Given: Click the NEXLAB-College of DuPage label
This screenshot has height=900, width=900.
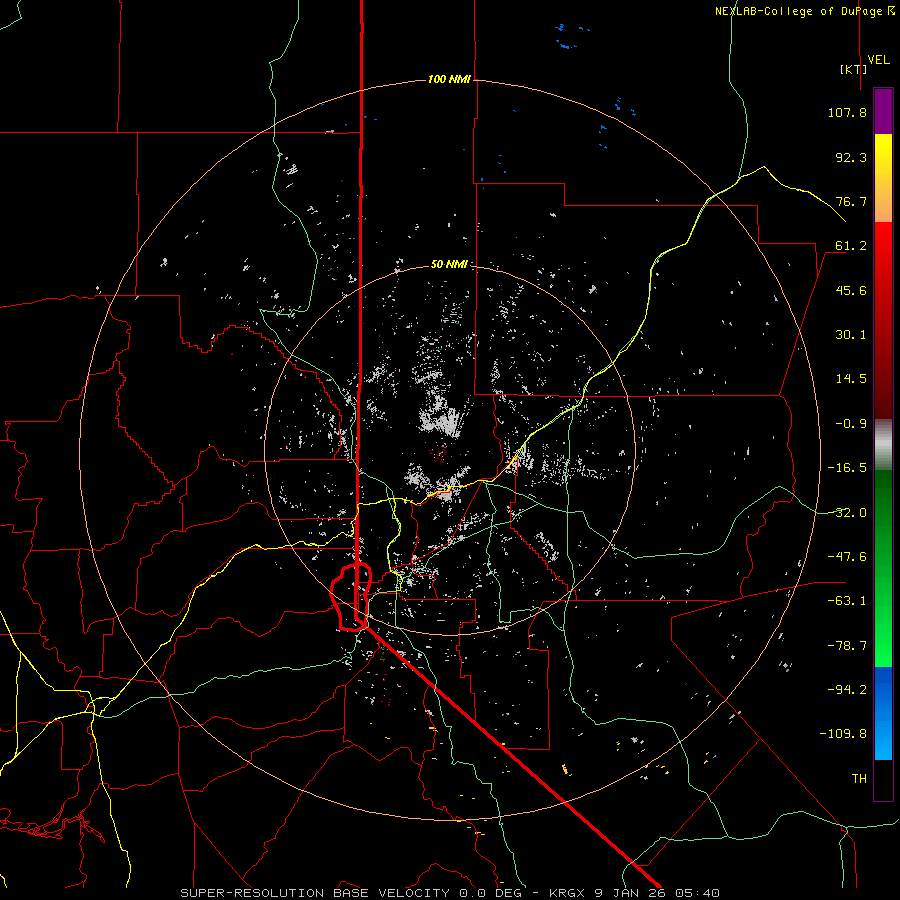Looking at the screenshot, I should click(804, 11).
